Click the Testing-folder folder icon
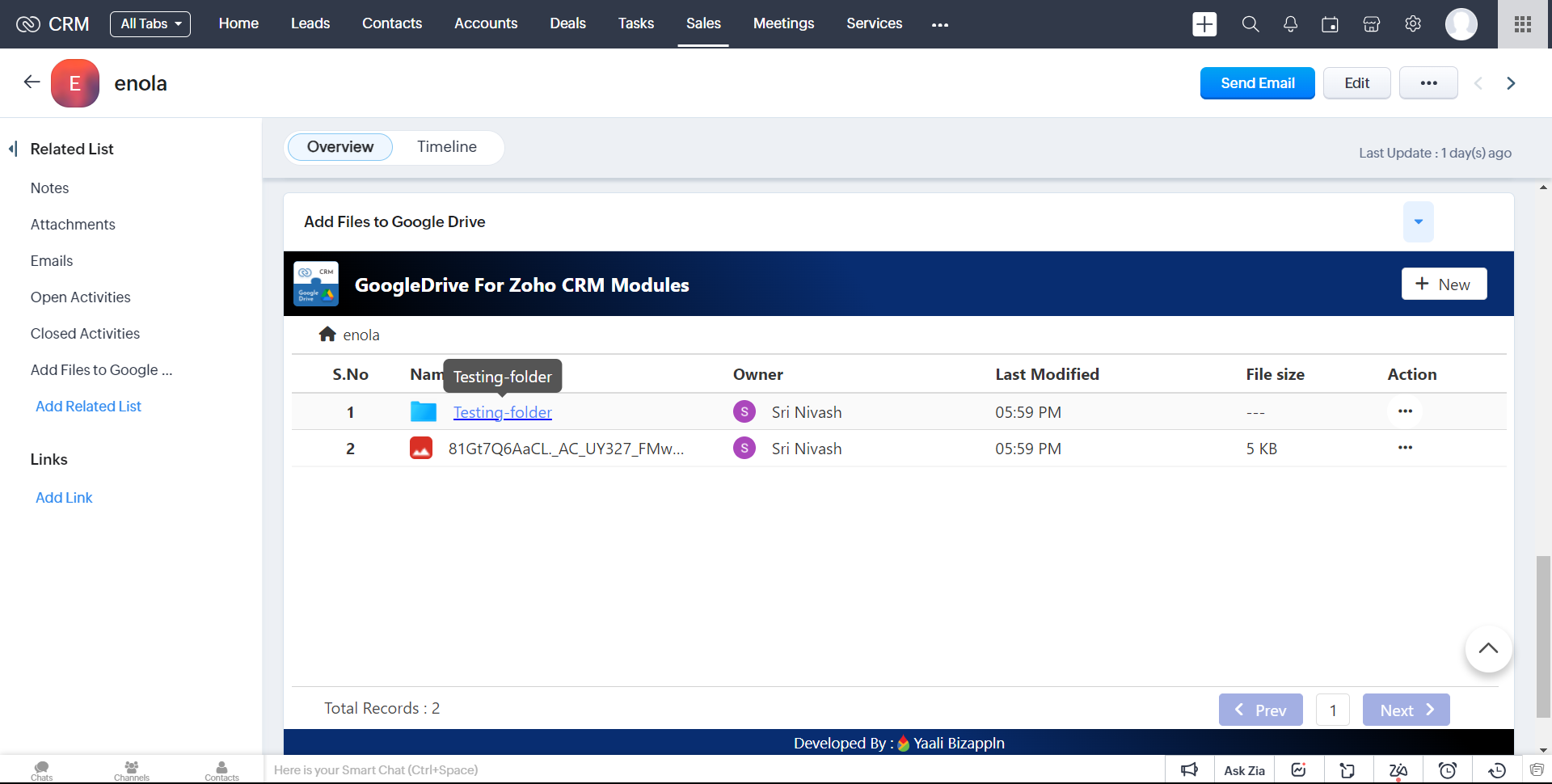1552x784 pixels. tap(423, 412)
